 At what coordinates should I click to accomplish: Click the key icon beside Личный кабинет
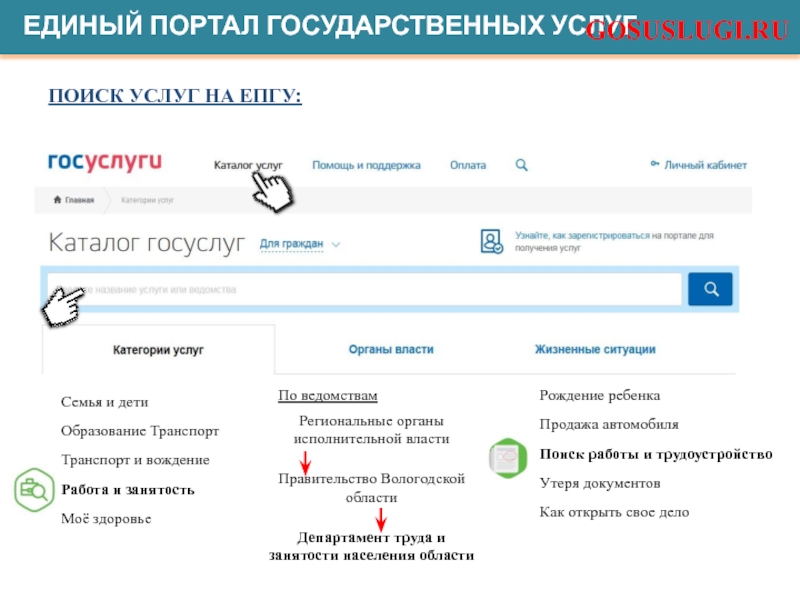coord(655,164)
